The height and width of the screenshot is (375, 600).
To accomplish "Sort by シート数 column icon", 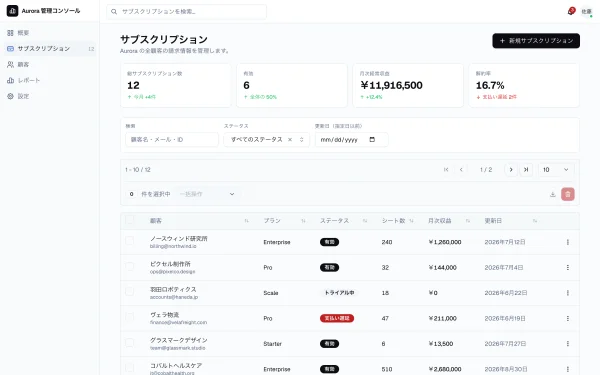I will (x=411, y=221).
